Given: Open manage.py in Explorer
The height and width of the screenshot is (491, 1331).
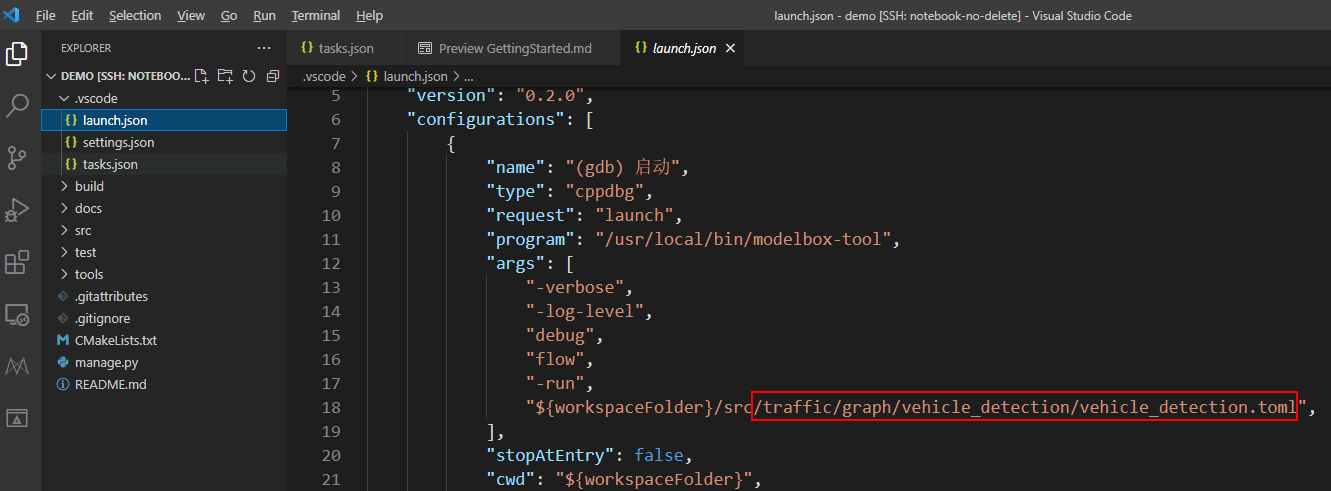Looking at the screenshot, I should click(164, 362).
